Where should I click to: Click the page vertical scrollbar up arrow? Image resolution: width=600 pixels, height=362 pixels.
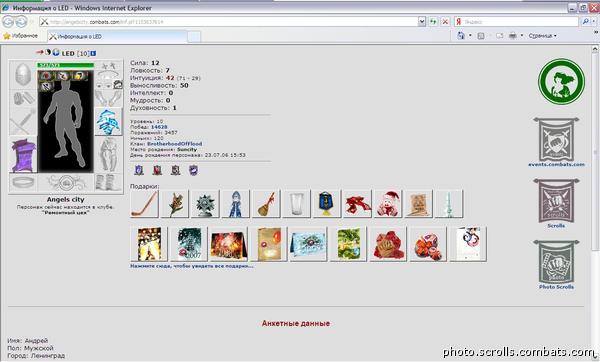click(595, 49)
